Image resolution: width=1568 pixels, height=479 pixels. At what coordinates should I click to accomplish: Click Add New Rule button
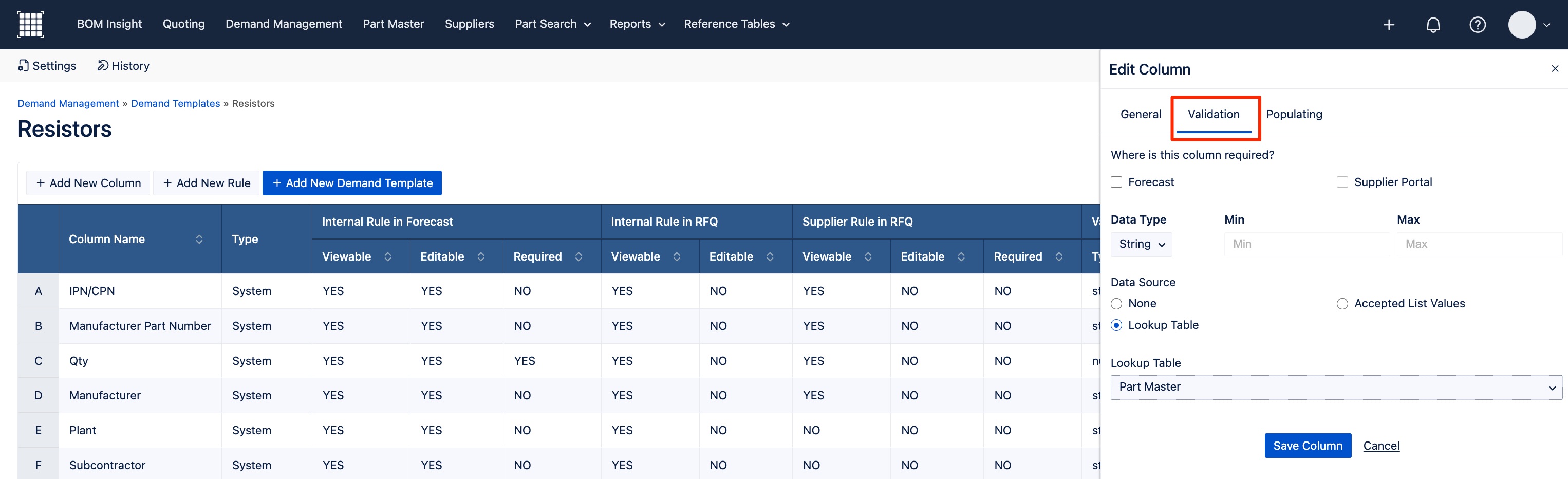(x=207, y=183)
